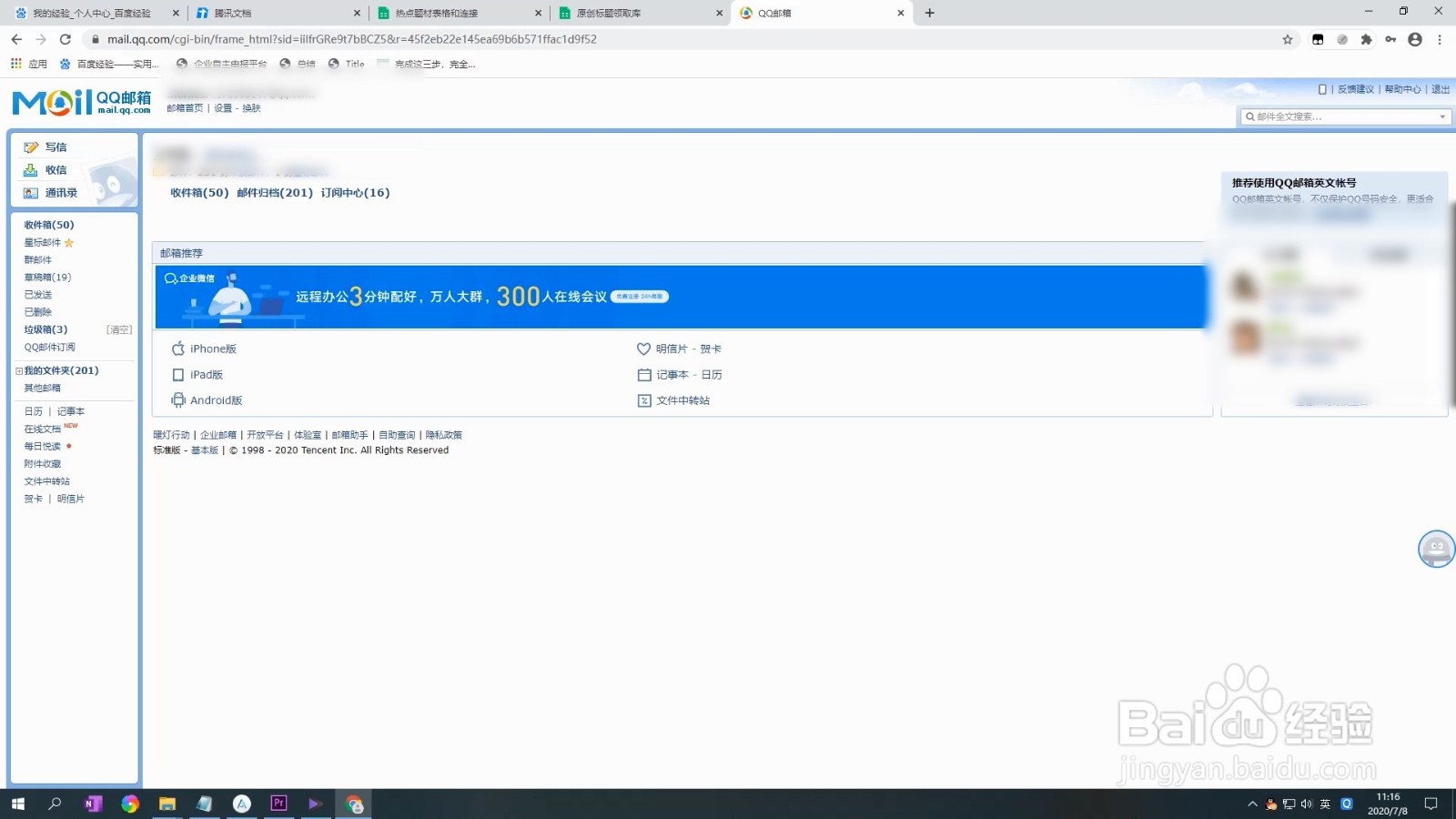This screenshot has width=1456, height=819.
Task: Bookmark this page with the star icon
Action: click(x=1288, y=39)
